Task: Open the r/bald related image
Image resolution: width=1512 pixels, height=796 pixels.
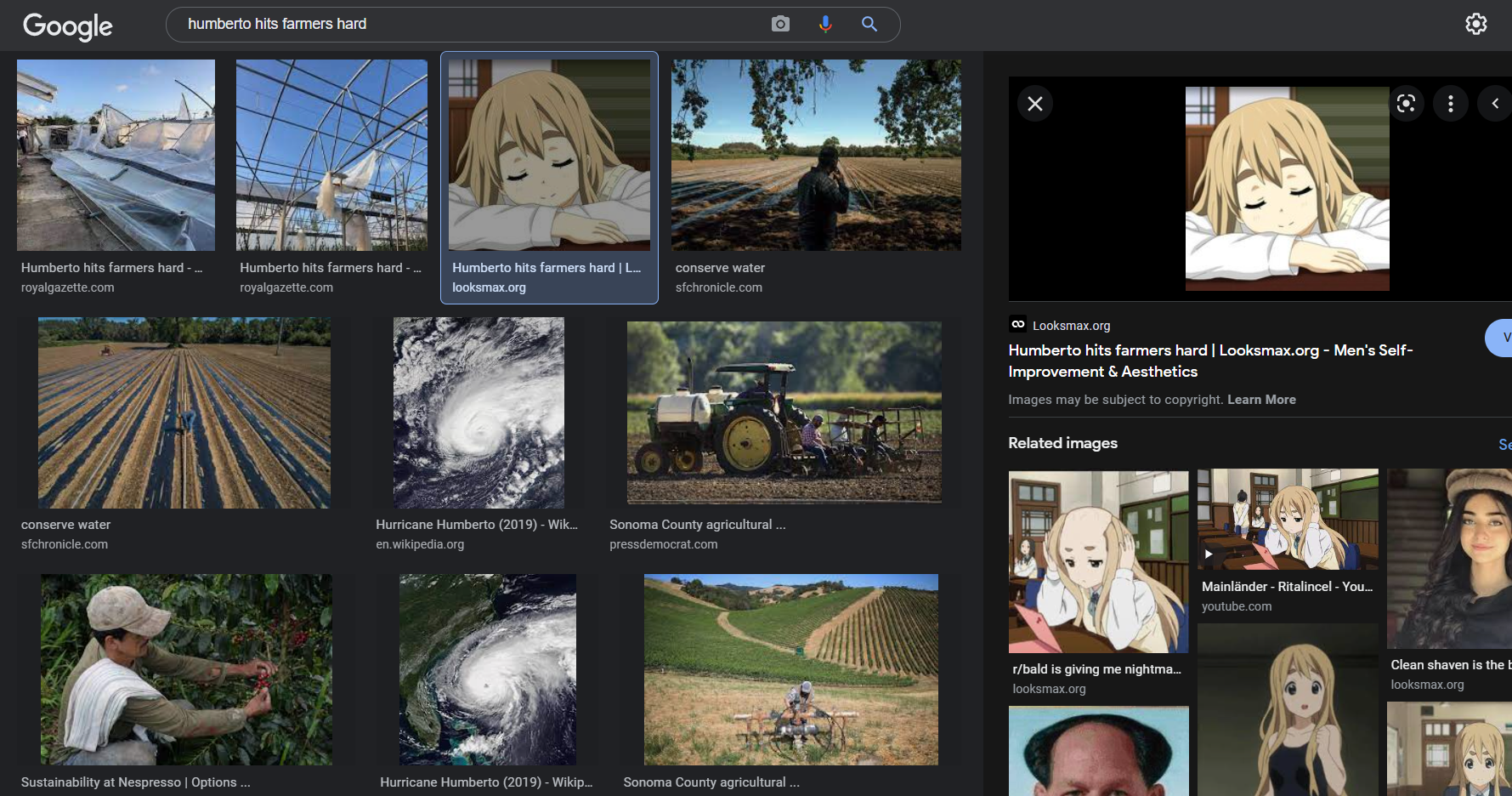Action: [x=1098, y=562]
